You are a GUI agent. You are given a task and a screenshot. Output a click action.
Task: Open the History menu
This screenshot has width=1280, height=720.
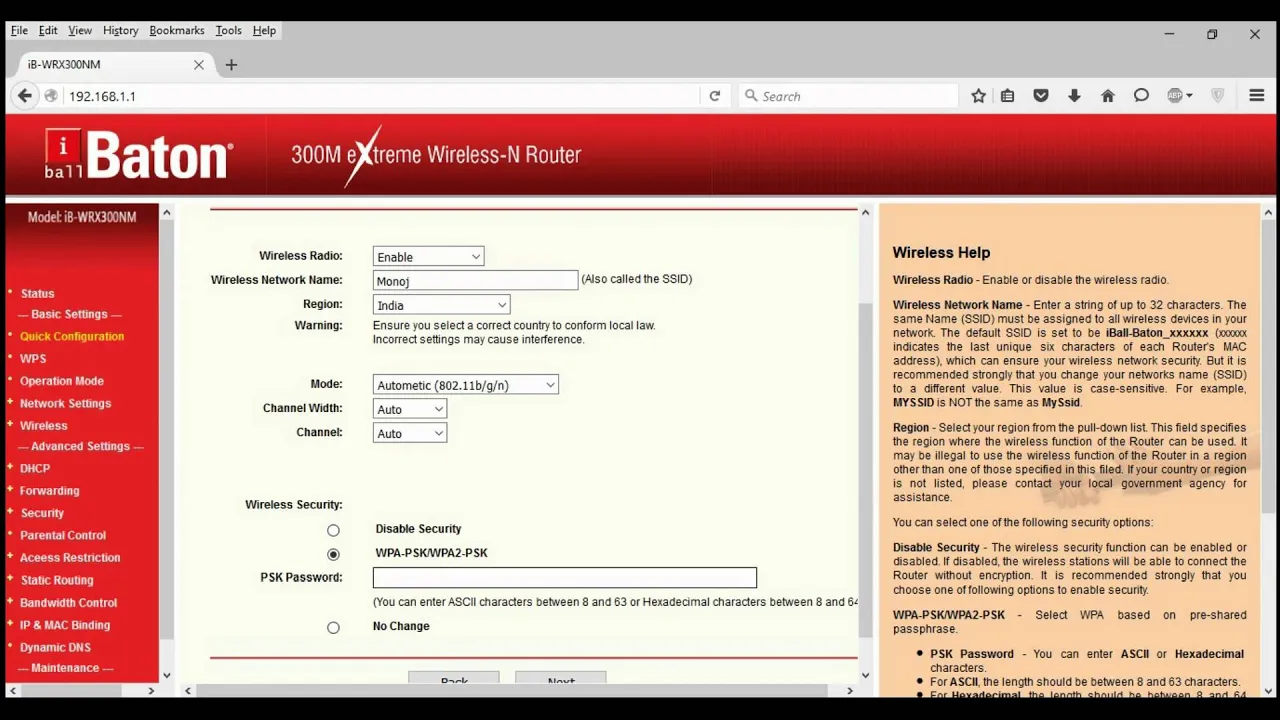120,30
